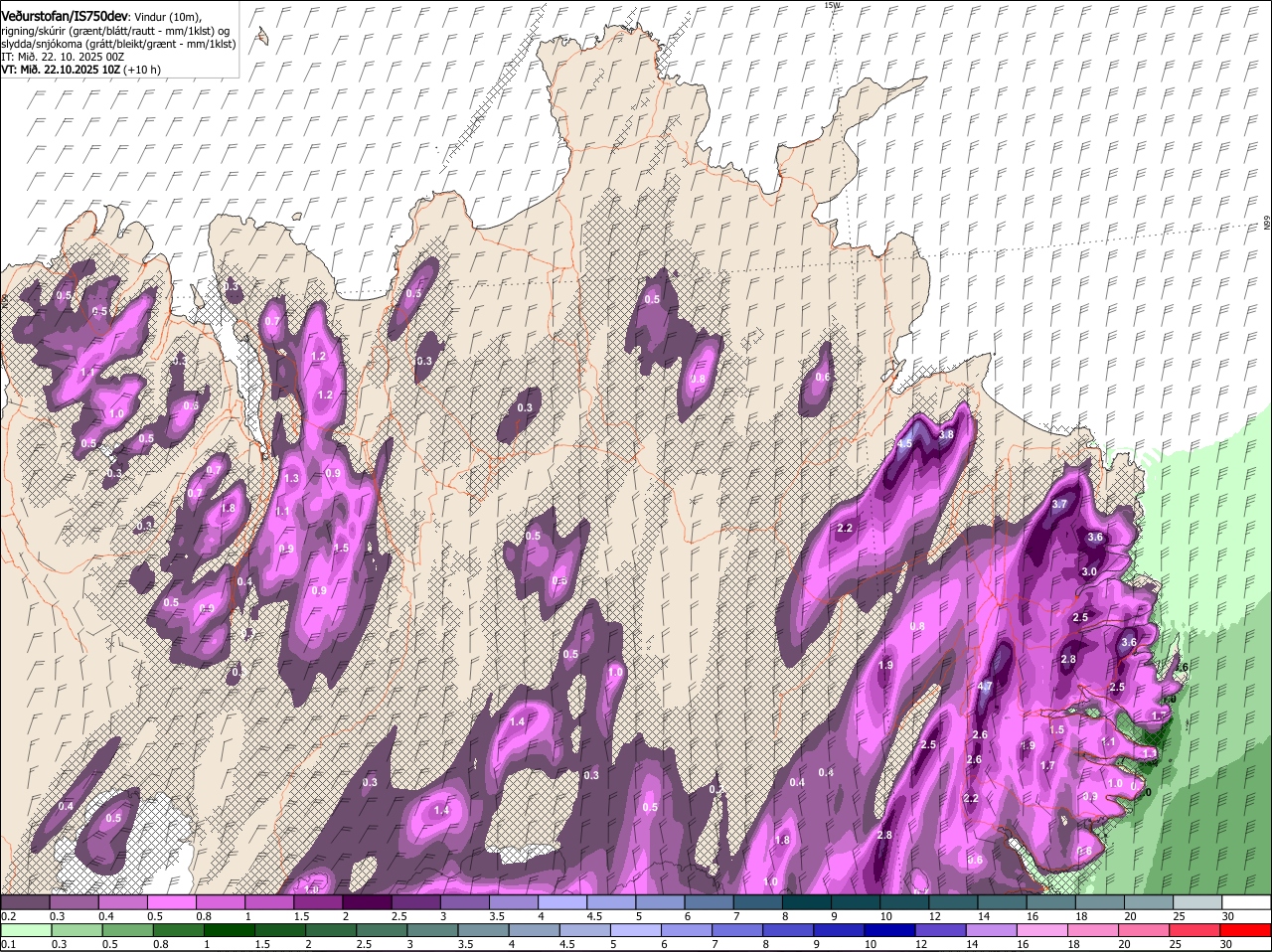Pick the darkest green swatch between 1 and 1.5
Screen dimensions: 1272x952
[230, 930]
